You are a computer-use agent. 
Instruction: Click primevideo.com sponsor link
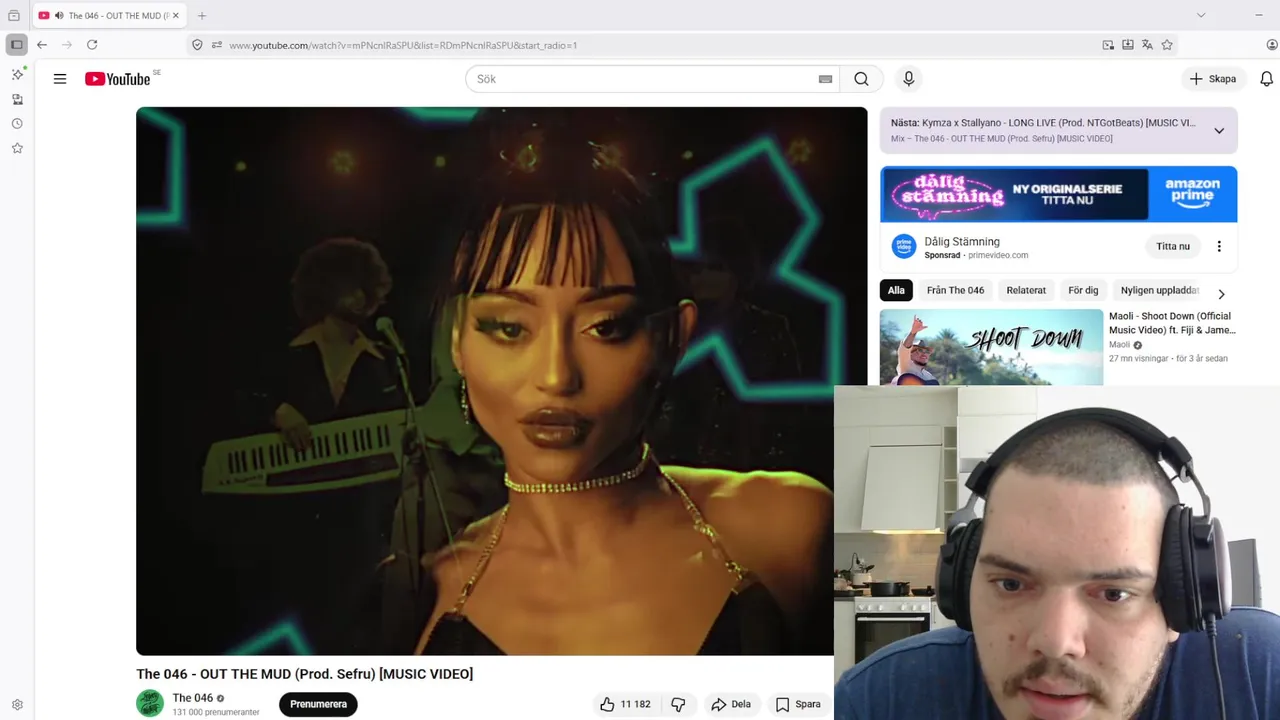click(x=997, y=255)
